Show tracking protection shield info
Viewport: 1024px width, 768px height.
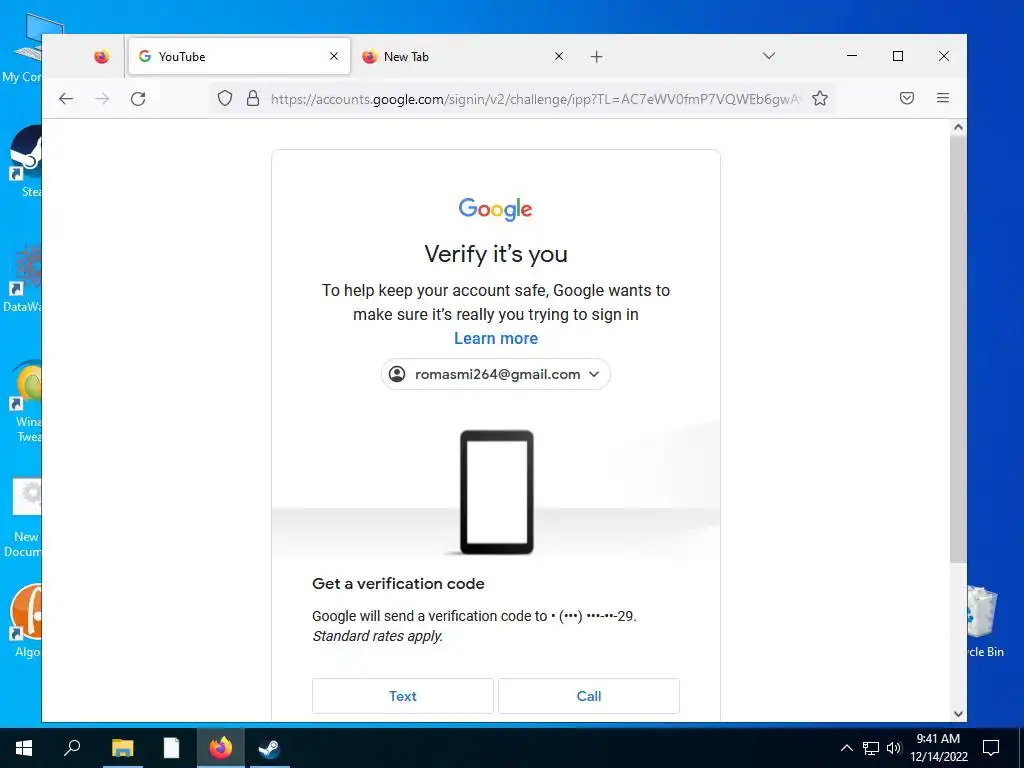point(225,99)
